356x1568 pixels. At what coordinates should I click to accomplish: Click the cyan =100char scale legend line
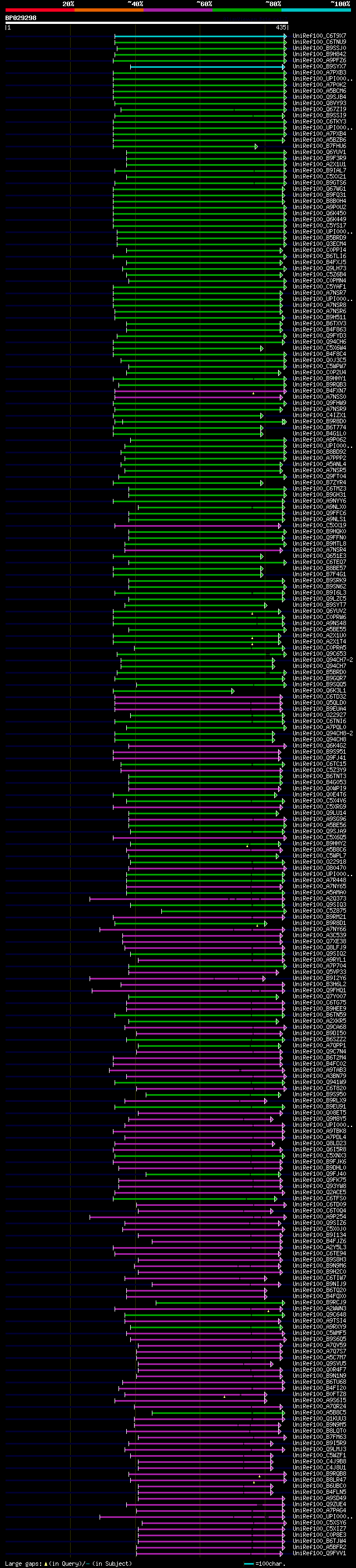[248, 1564]
